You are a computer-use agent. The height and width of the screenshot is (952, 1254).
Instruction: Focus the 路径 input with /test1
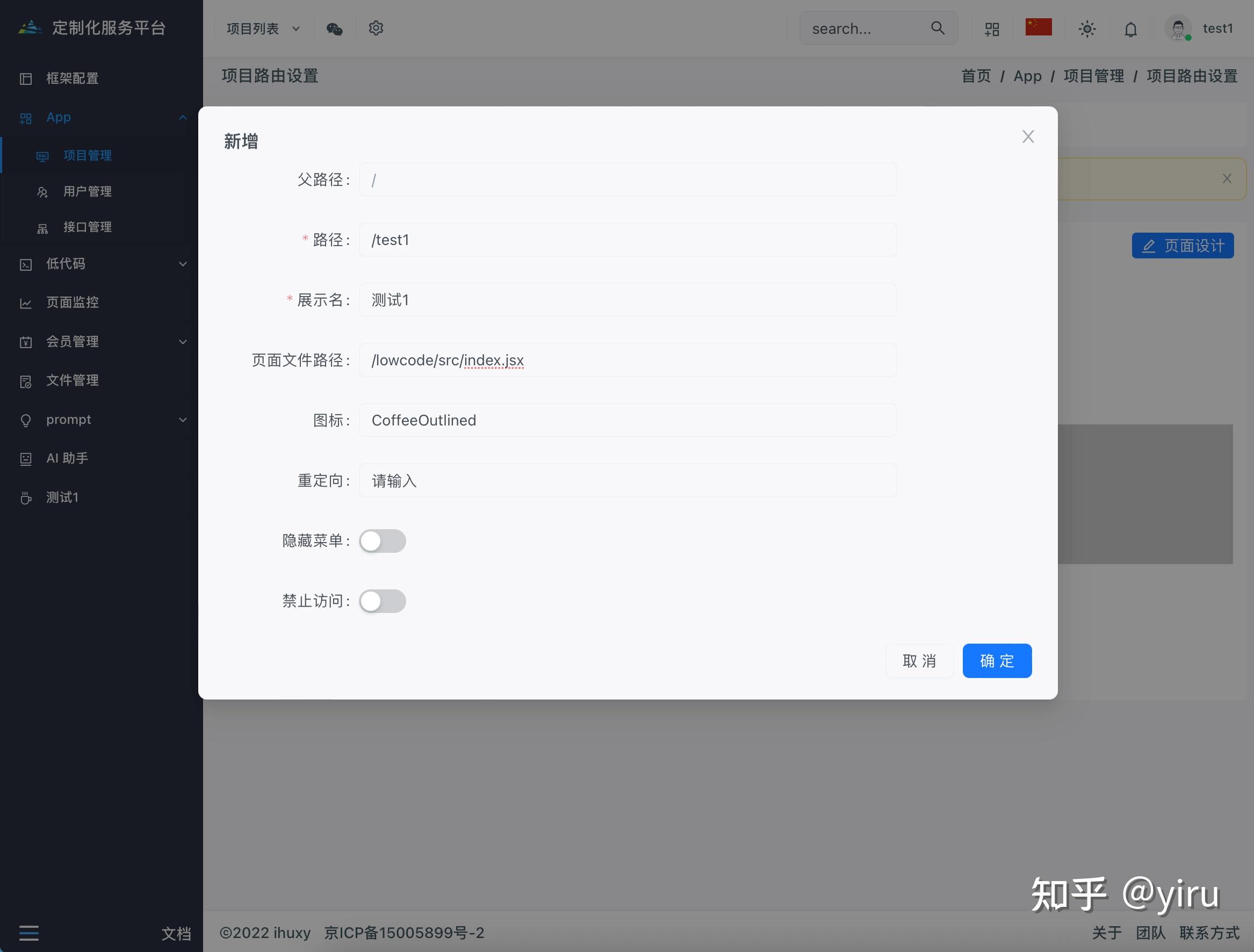(x=628, y=240)
